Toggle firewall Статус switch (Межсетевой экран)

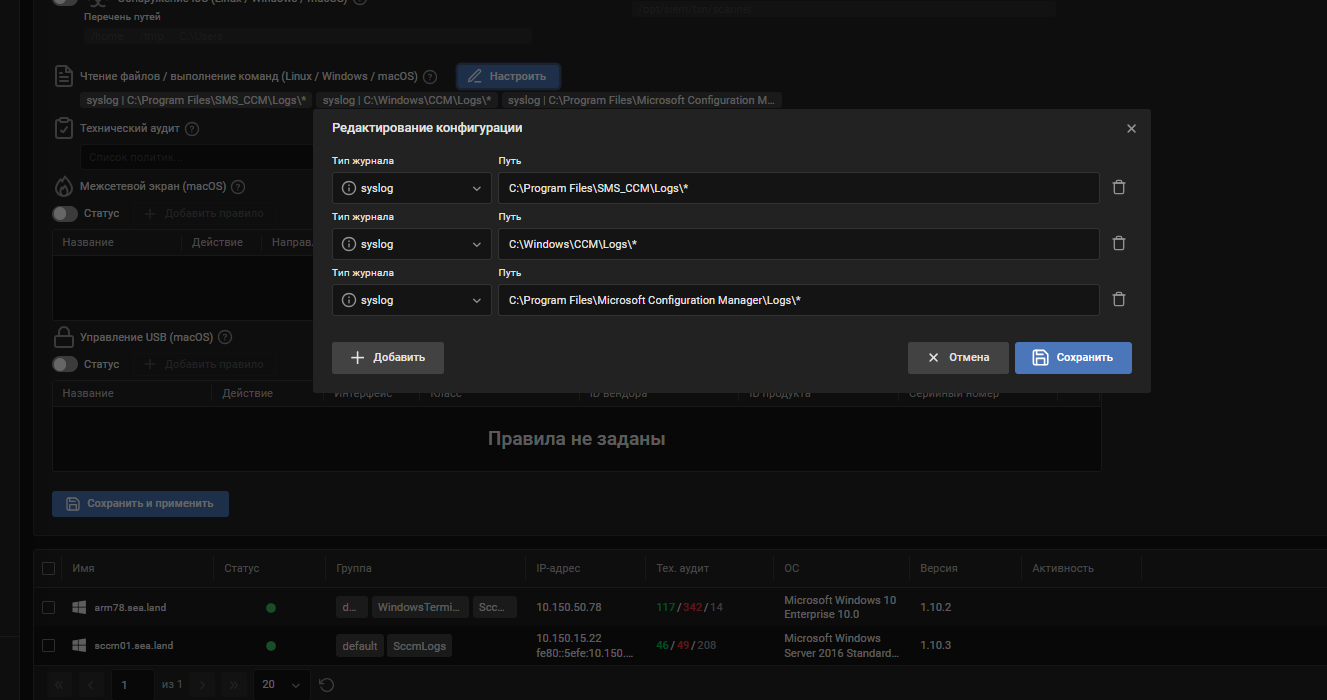(x=65, y=214)
